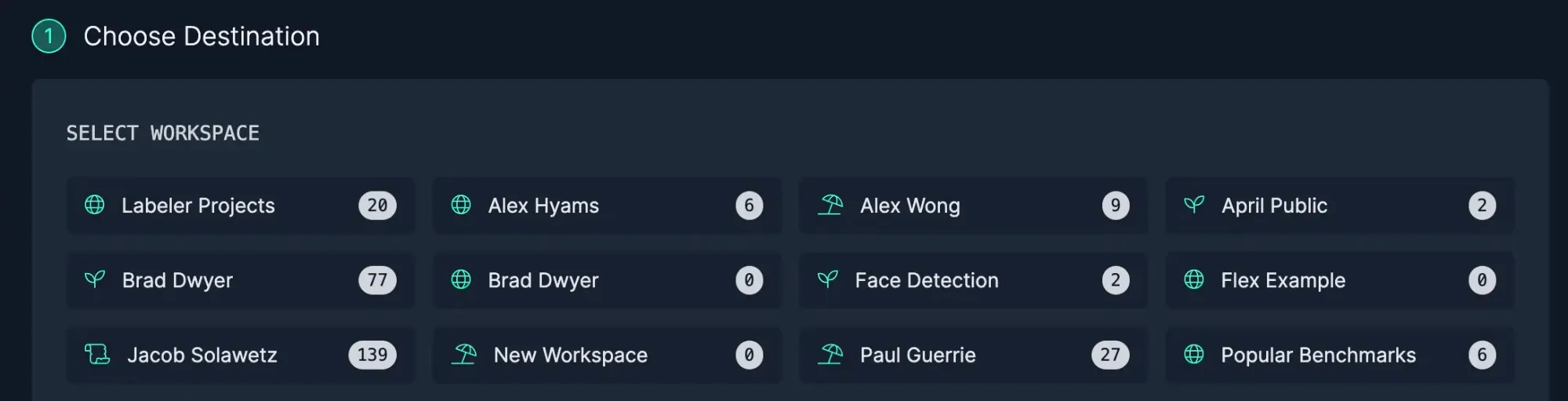Click the 139 count badge on Jacob Solawetz
This screenshot has width=1568, height=401.
coord(372,355)
